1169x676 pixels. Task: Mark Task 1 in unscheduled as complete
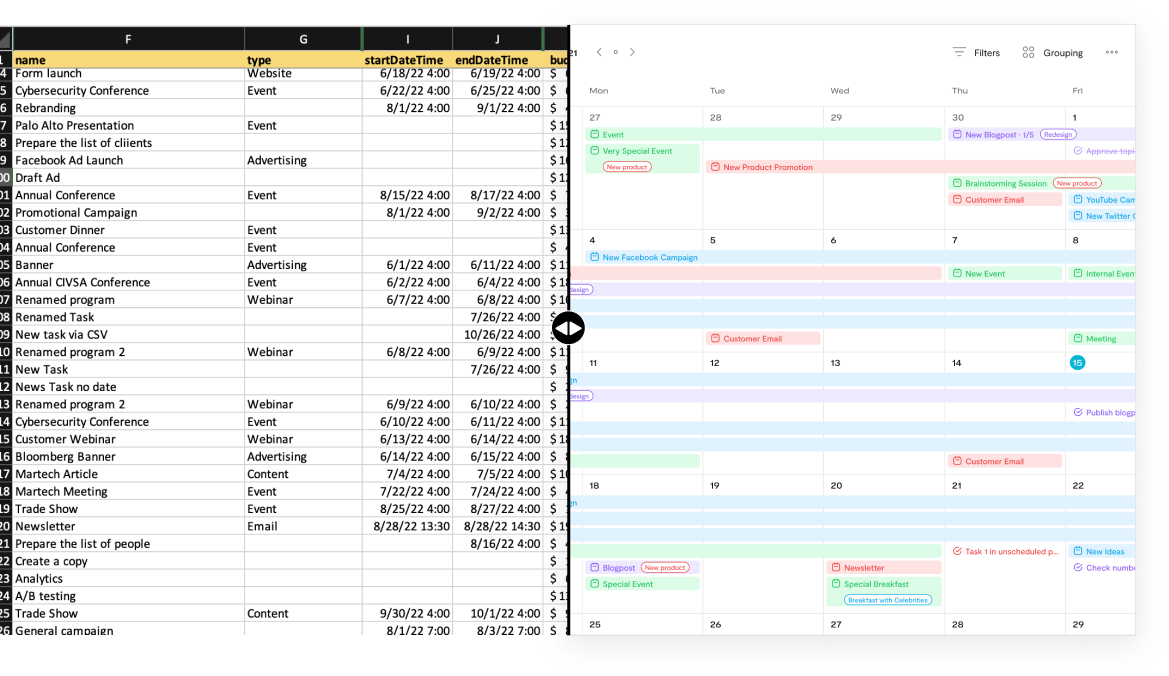pyautogui.click(x=957, y=551)
